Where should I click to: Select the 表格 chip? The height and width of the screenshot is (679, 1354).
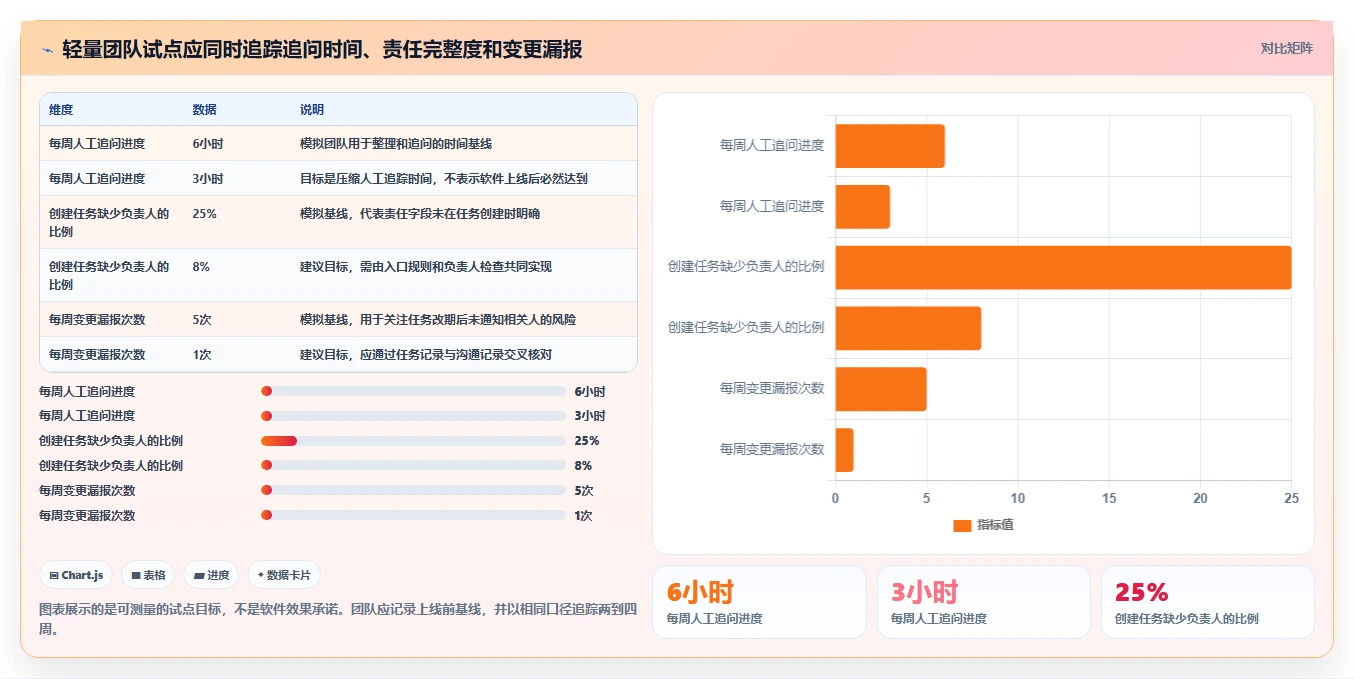148,575
